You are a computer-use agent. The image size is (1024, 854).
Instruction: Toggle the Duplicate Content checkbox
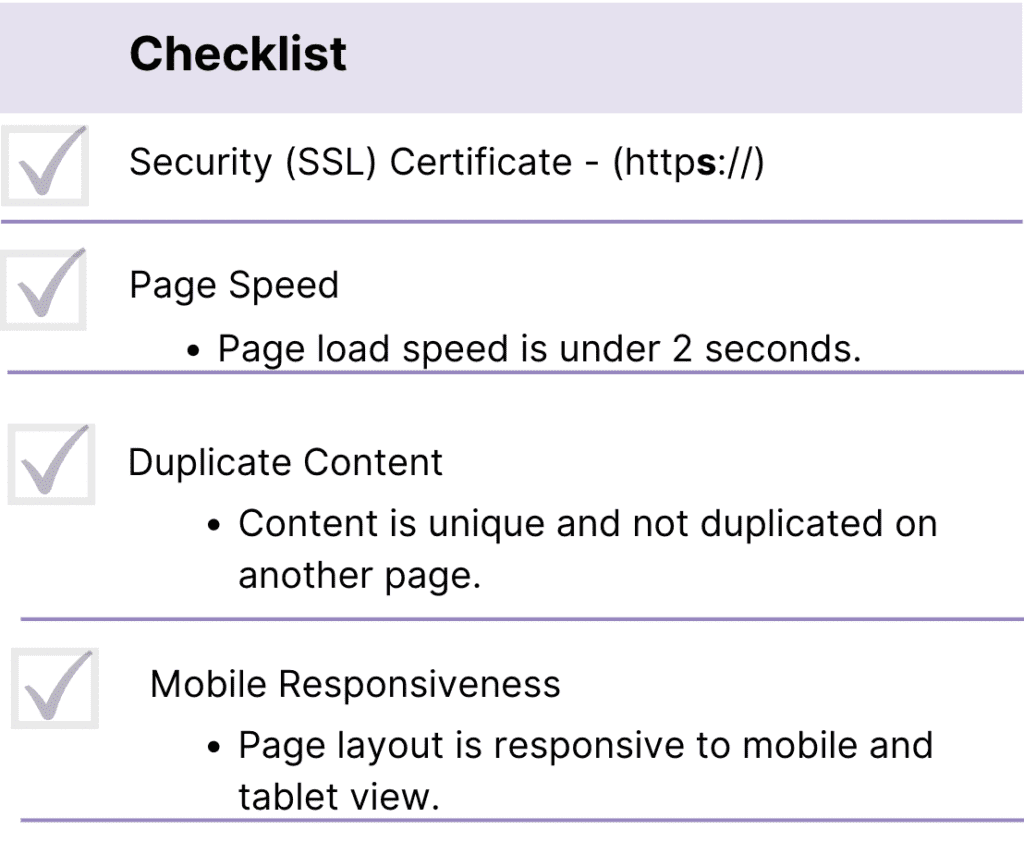(x=51, y=464)
